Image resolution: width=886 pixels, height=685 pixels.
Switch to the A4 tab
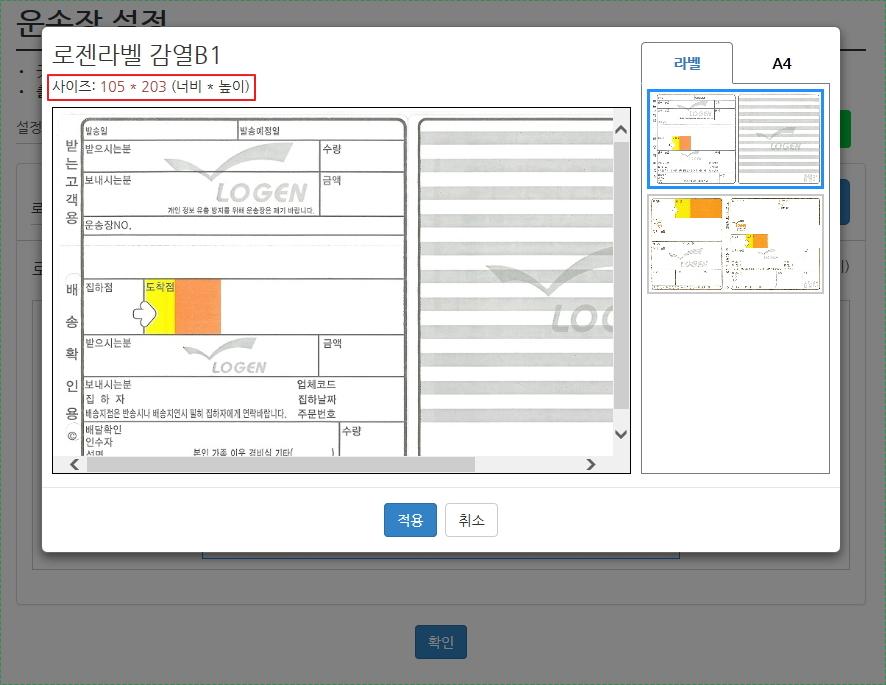pyautogui.click(x=781, y=63)
